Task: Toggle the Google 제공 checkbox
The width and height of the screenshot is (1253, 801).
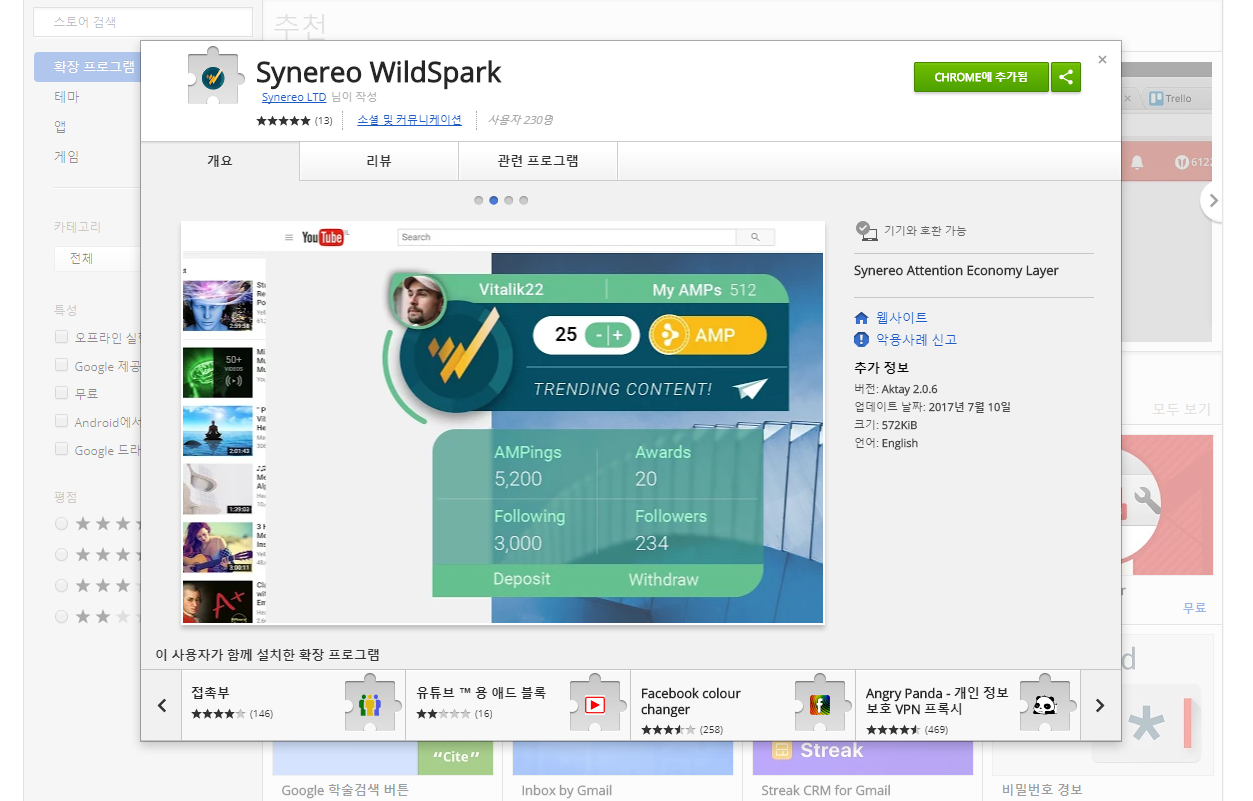Action: [x=62, y=366]
